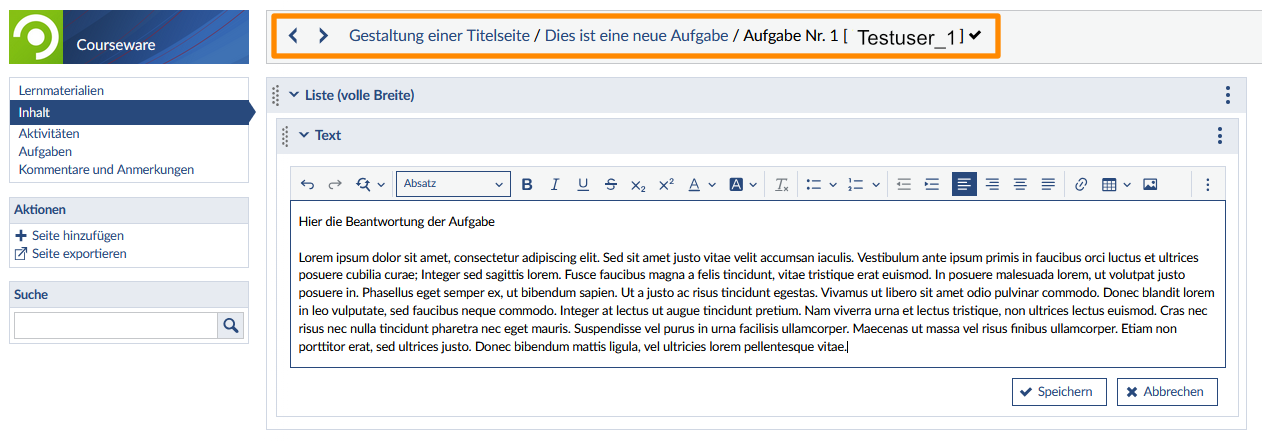Increase the text indent
The height and width of the screenshot is (442, 1262).
(x=932, y=185)
